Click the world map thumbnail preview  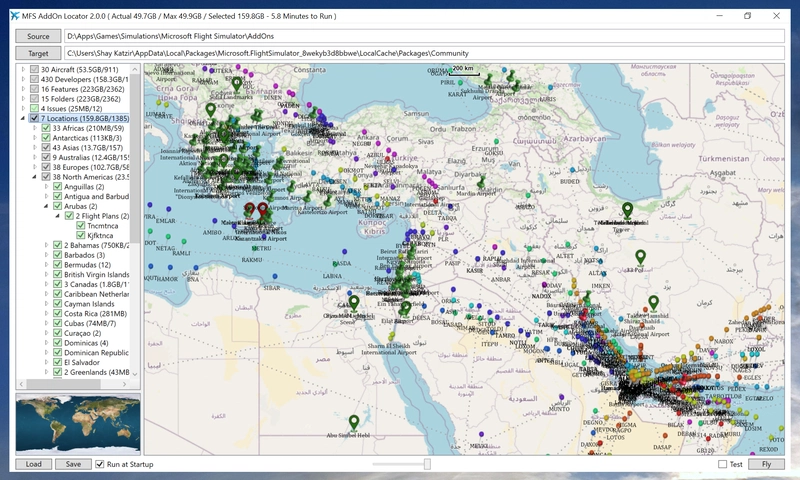click(x=78, y=424)
